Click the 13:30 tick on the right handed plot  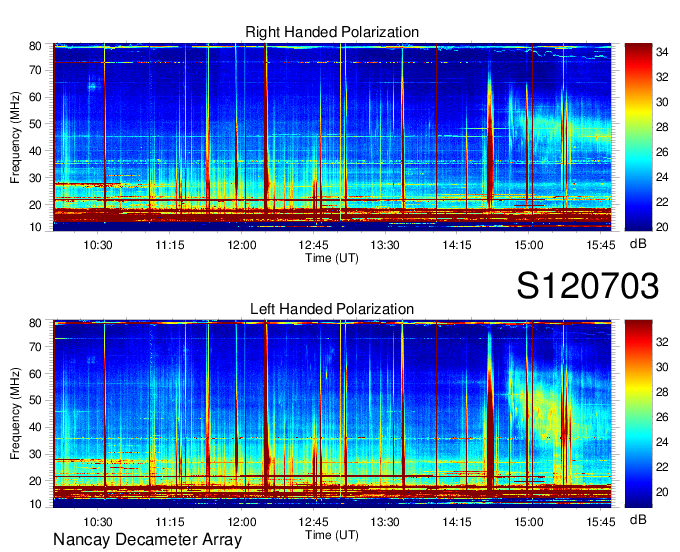385,245
